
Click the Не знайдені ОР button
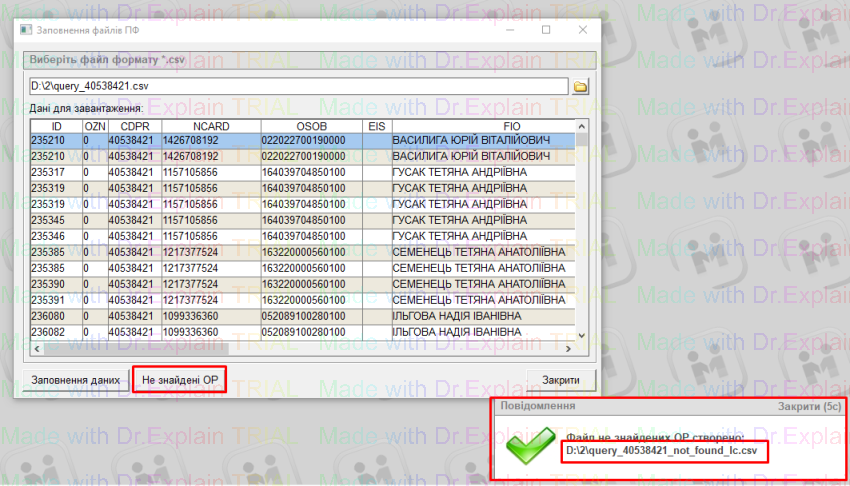click(180, 380)
